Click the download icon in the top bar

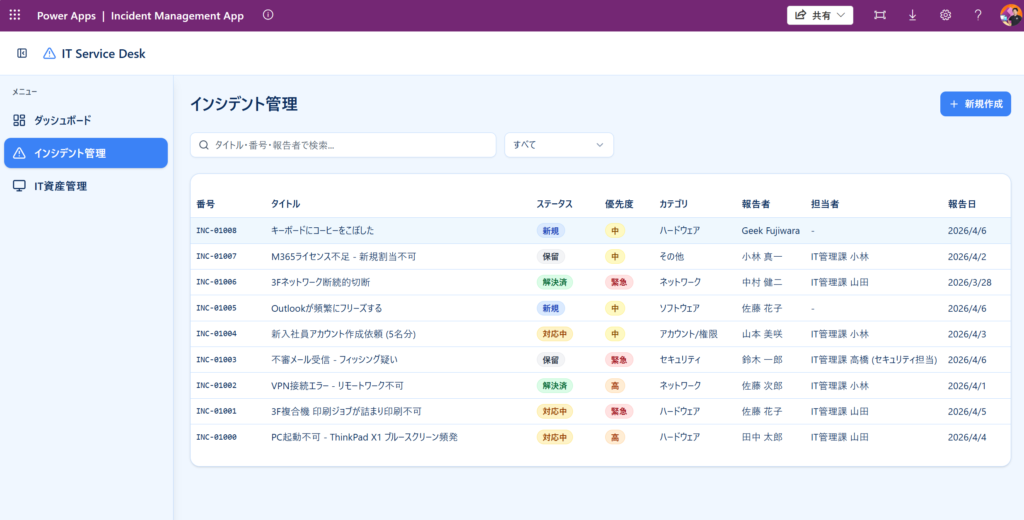(x=912, y=15)
